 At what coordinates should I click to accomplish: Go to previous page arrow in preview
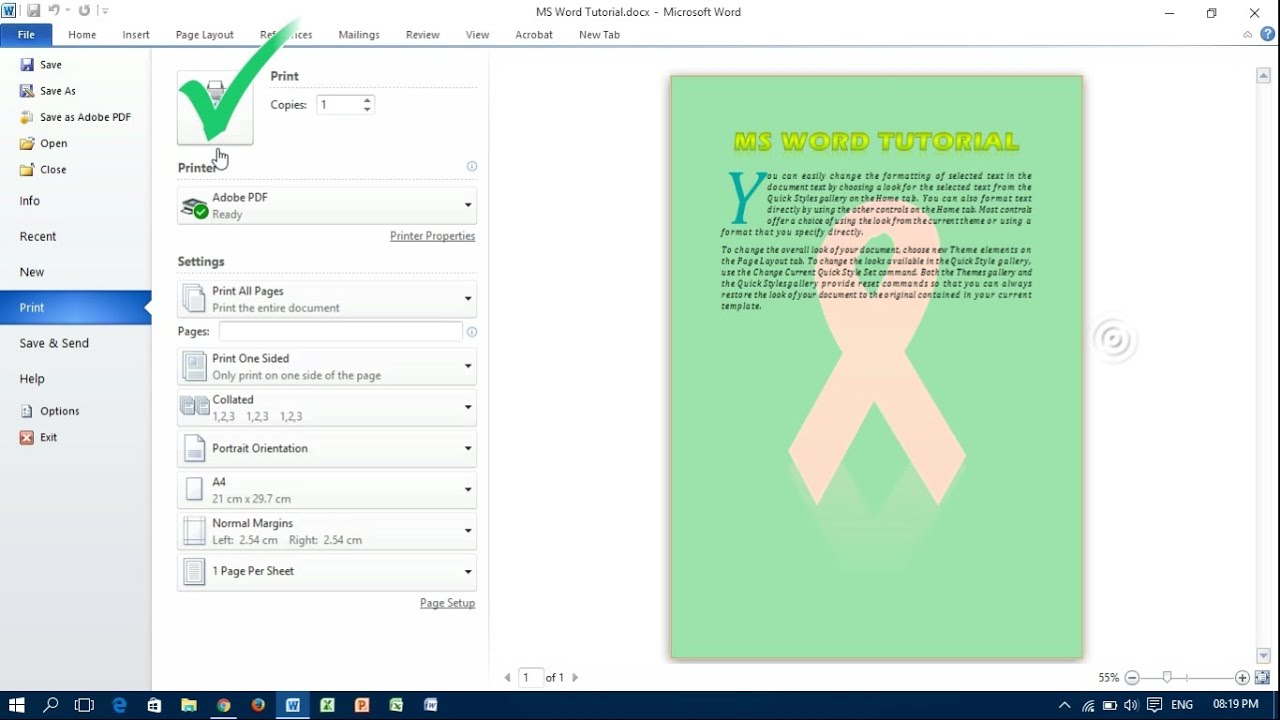tap(507, 677)
